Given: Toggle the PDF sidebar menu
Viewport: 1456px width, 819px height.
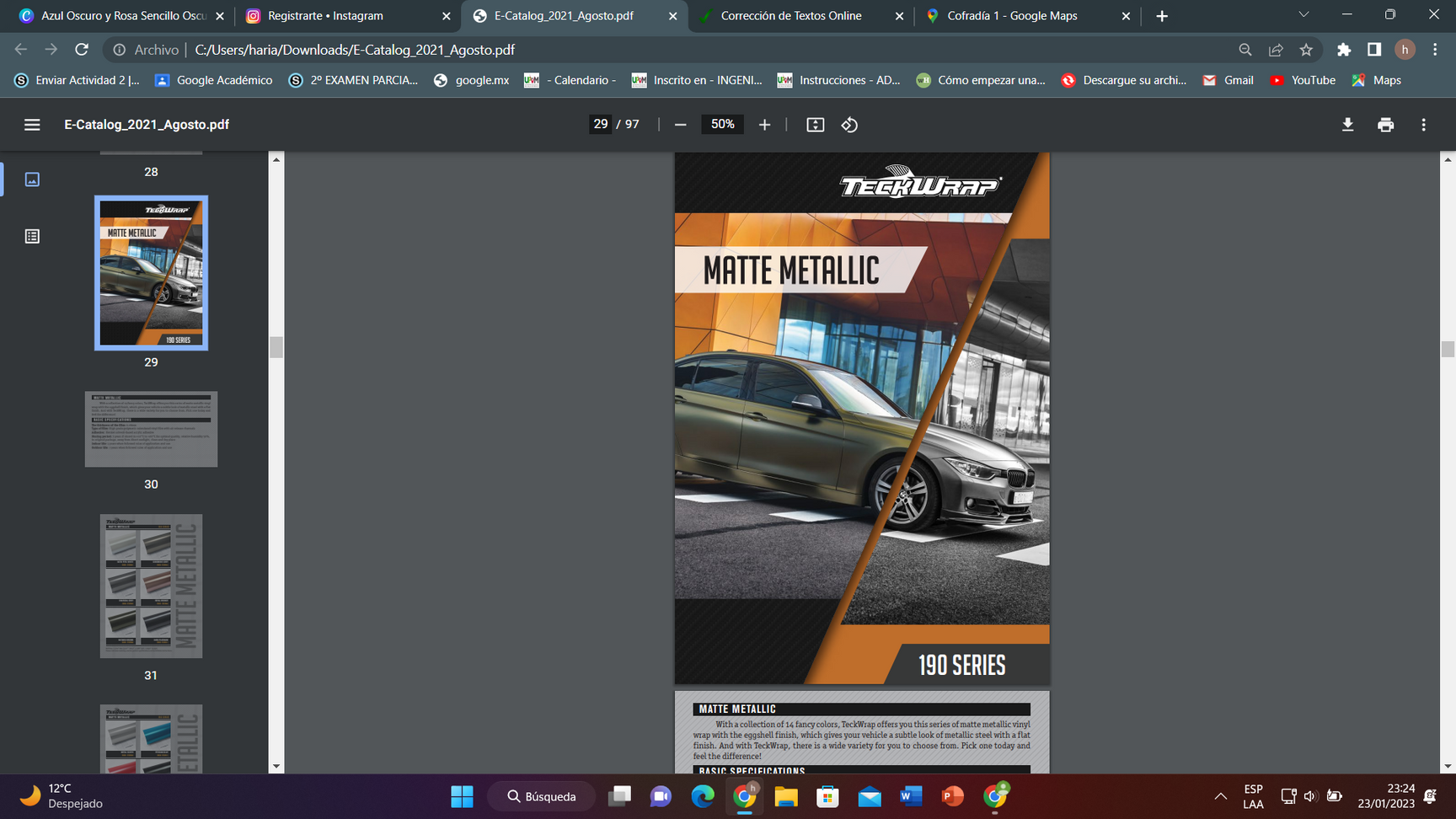Looking at the screenshot, I should pyautogui.click(x=32, y=125).
